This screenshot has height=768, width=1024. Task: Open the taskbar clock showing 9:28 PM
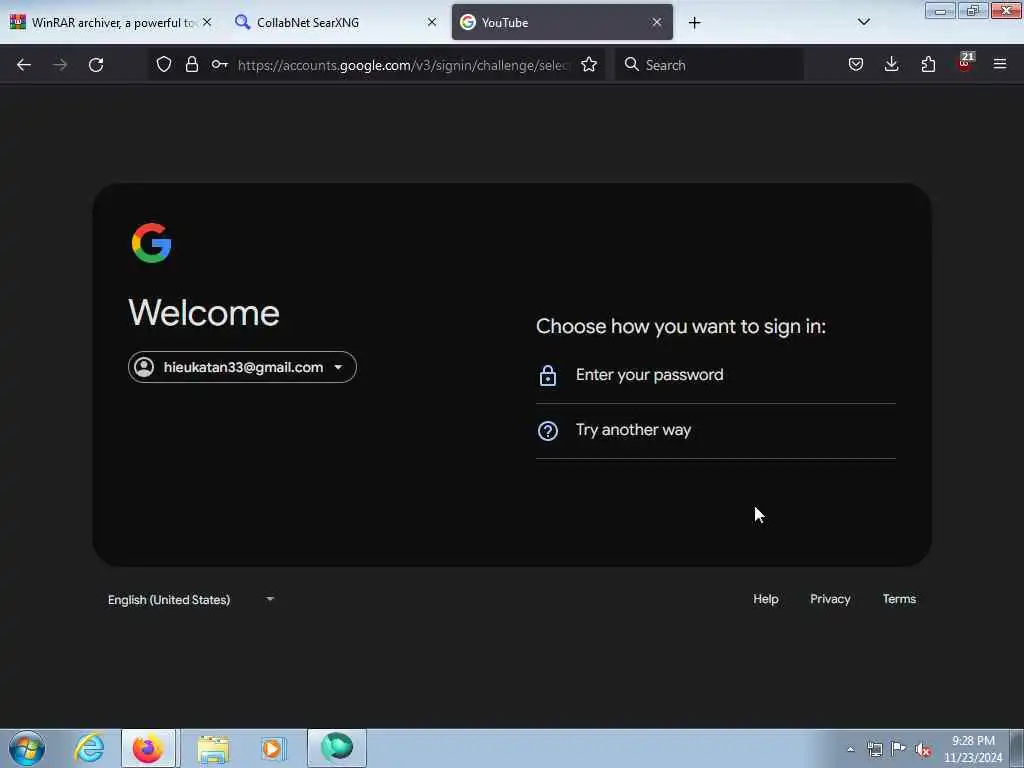click(x=973, y=749)
